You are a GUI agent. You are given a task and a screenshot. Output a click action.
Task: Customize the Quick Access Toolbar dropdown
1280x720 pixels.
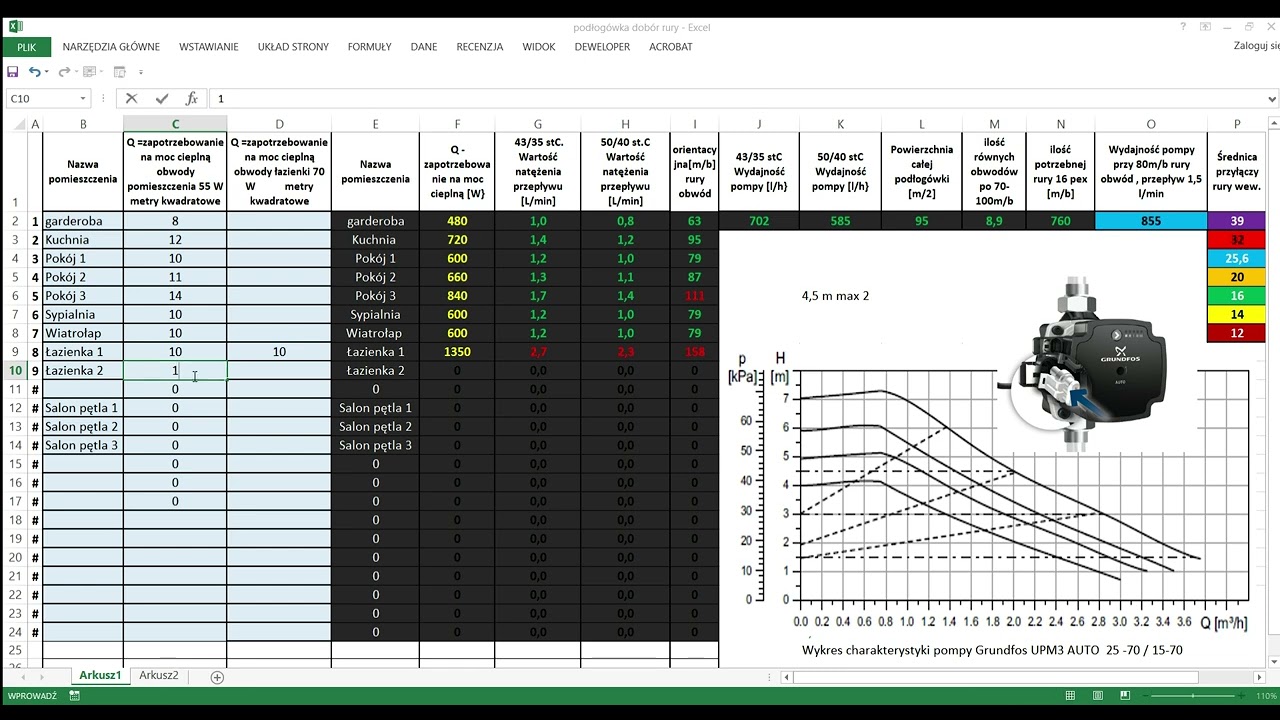(x=141, y=72)
